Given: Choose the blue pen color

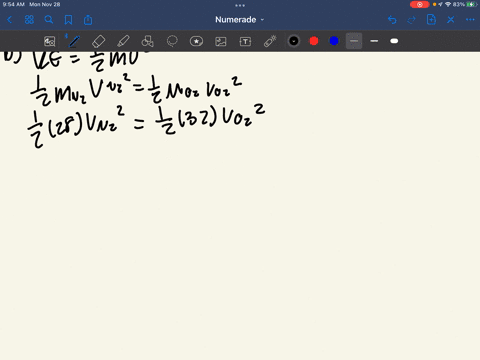Looking at the screenshot, I should [x=334, y=41].
